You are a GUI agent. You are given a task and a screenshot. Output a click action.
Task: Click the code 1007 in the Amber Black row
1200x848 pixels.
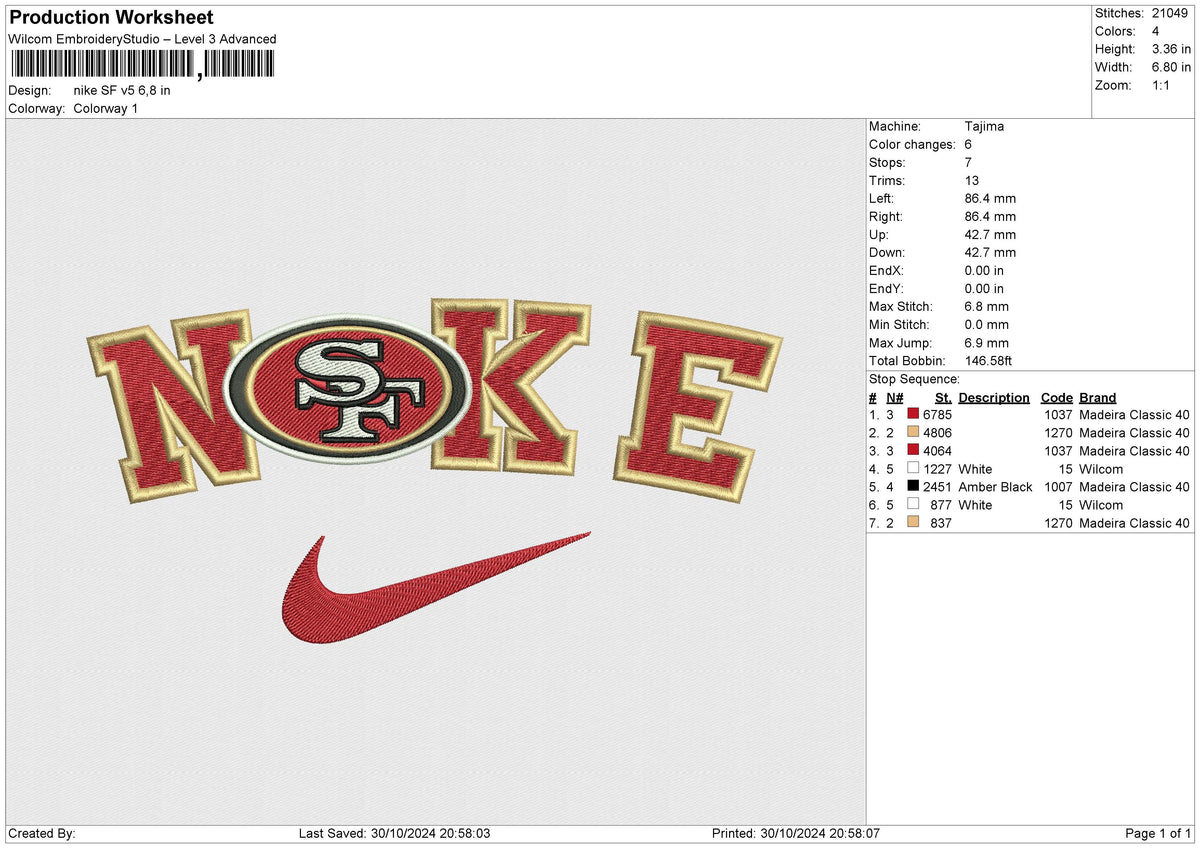1058,487
